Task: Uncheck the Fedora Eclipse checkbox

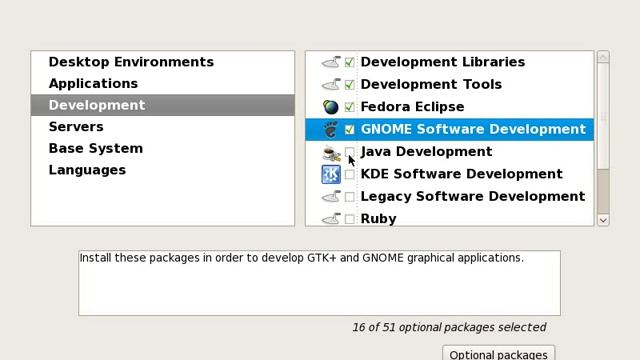Action: [x=349, y=107]
